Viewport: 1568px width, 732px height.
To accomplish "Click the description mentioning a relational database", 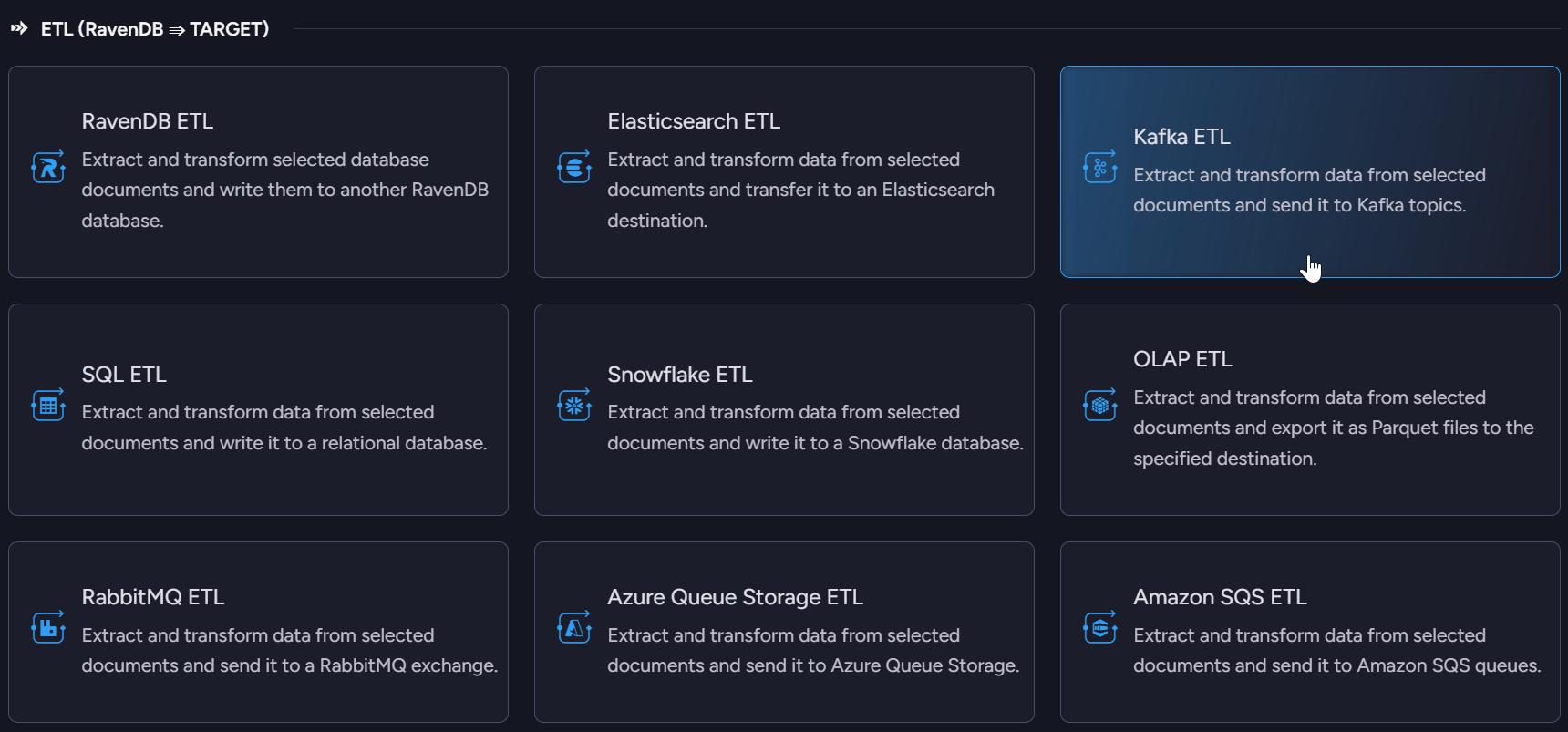I will 284,428.
